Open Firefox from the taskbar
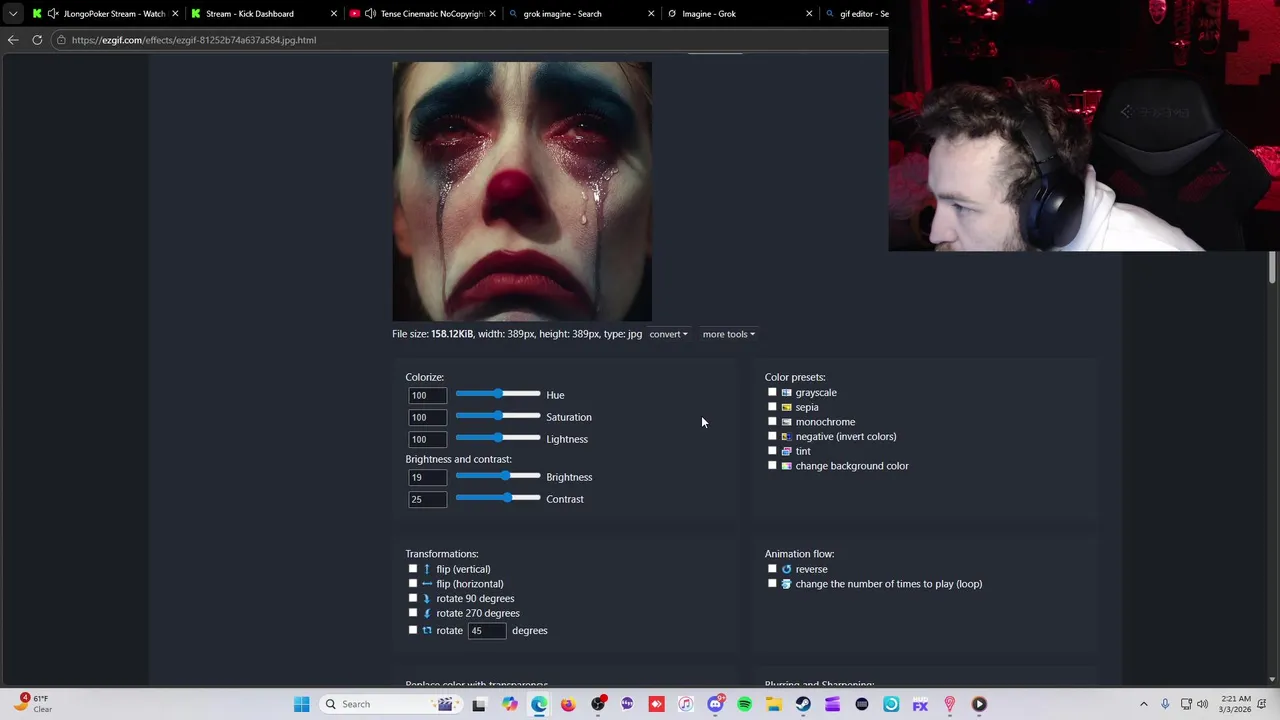 coord(568,704)
